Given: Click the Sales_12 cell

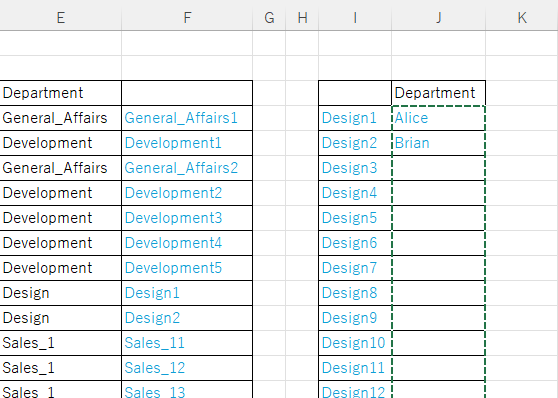Looking at the screenshot, I should [187, 367].
